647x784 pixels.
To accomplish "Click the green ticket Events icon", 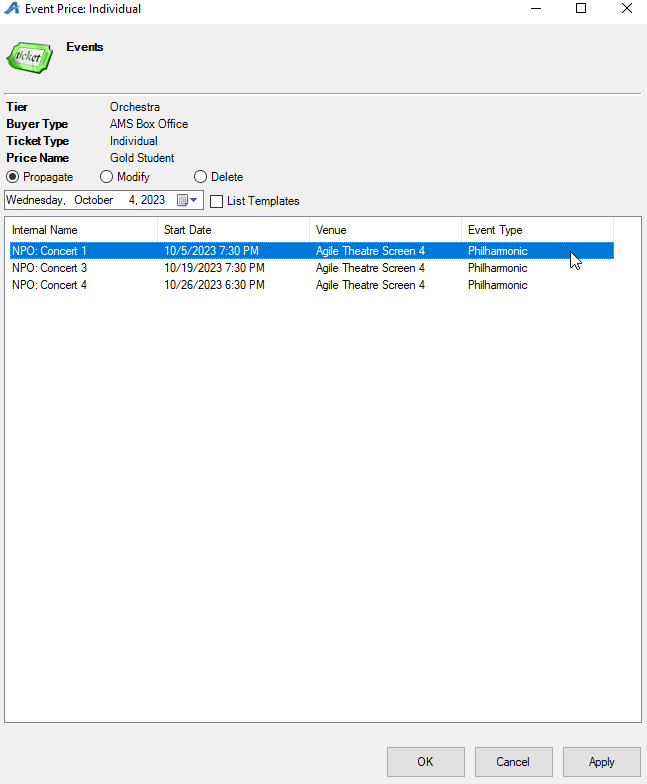I will [x=30, y=58].
